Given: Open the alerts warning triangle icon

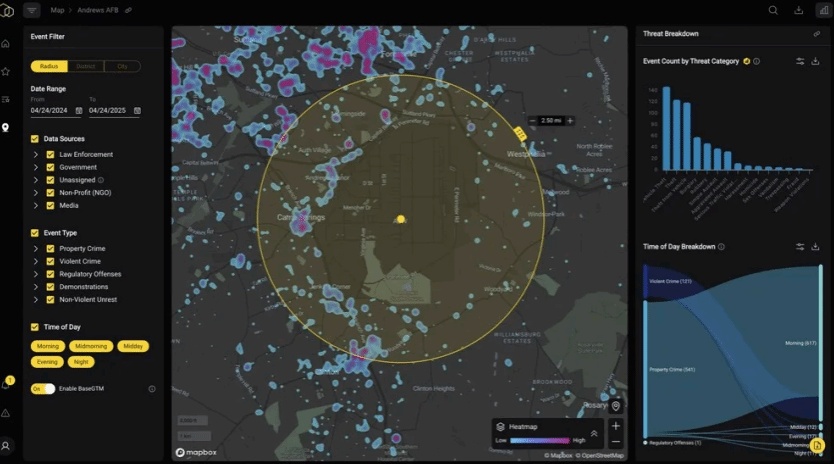Looking at the screenshot, I should pyautogui.click(x=6, y=413).
